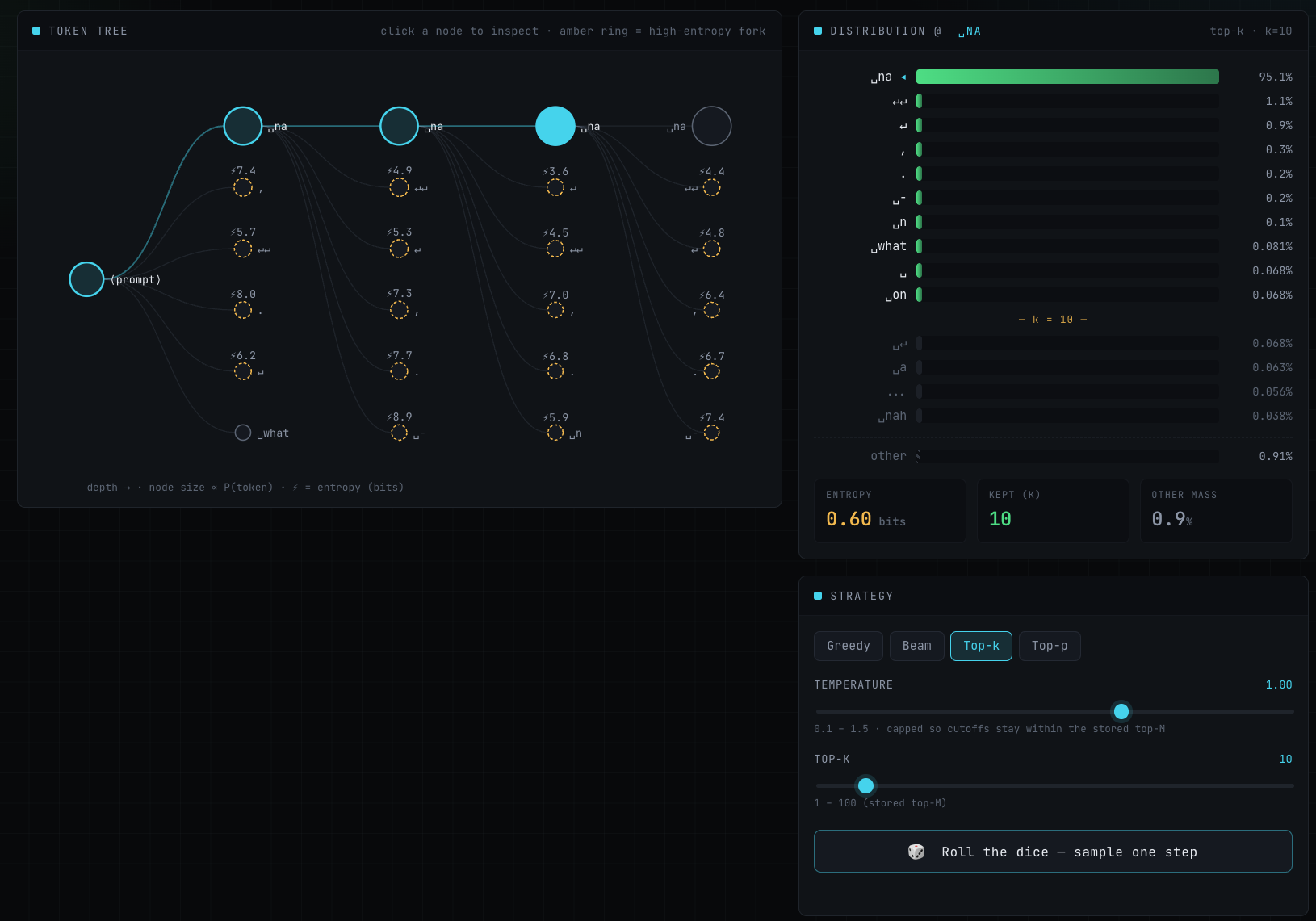Activate the Top-k strategy option

pos(981,646)
